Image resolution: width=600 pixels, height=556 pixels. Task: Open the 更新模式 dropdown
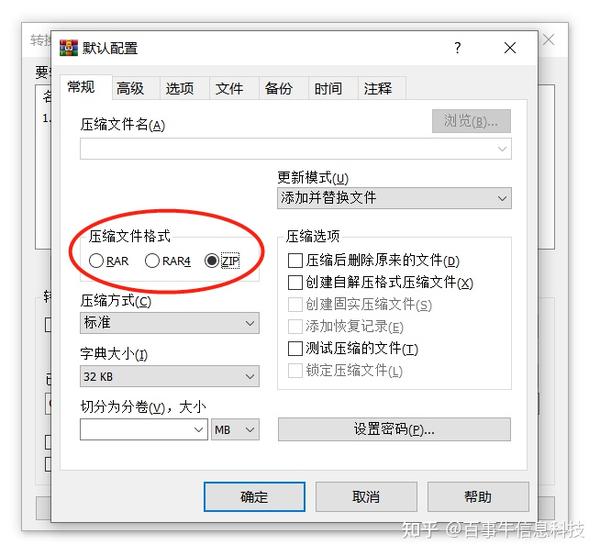pyautogui.click(x=394, y=198)
